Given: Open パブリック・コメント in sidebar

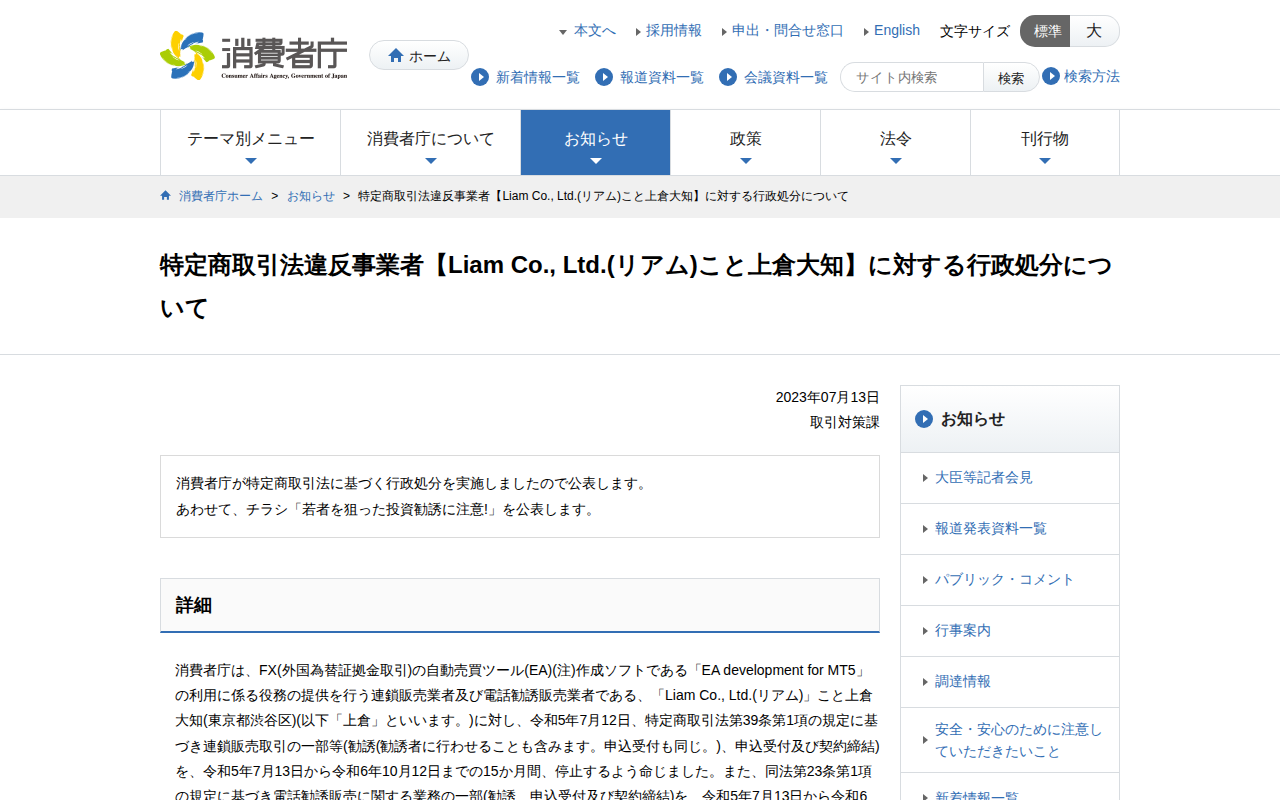Looking at the screenshot, I should (x=1010, y=580).
